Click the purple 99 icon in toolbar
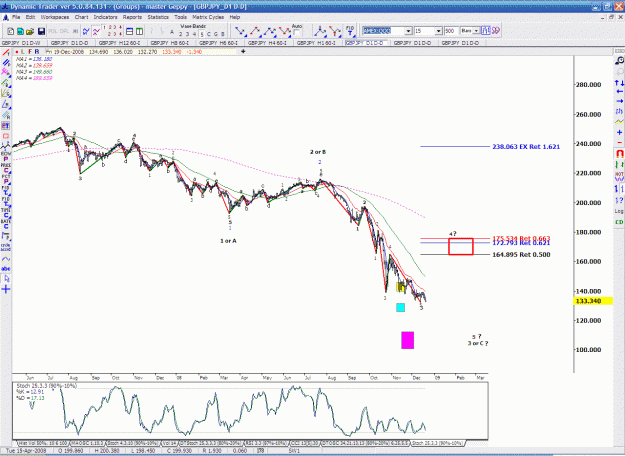The width and height of the screenshot is (625, 456). click(x=495, y=31)
